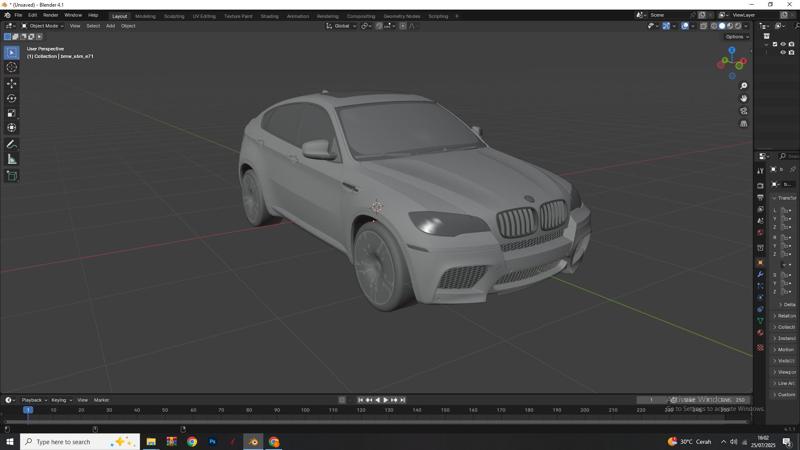The image size is (800, 450).
Task: Enable wireframe viewport shading
Action: click(x=714, y=26)
